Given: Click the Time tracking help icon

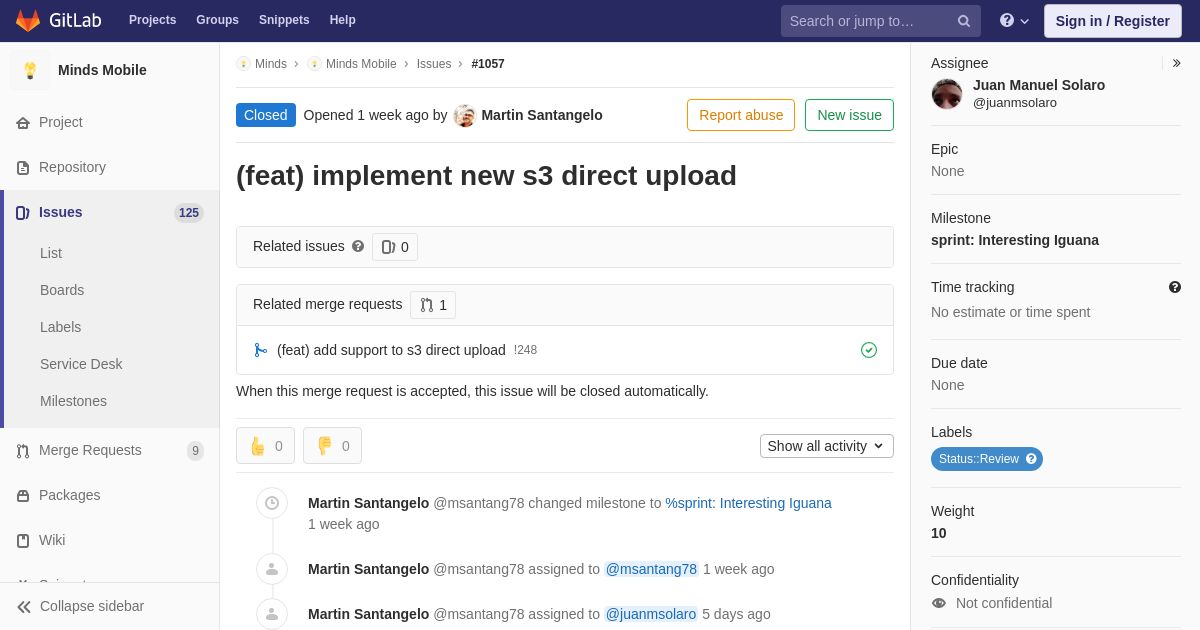Looking at the screenshot, I should [1175, 287].
